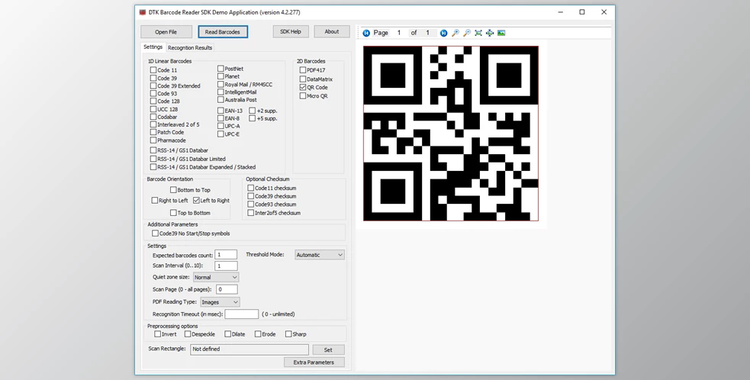750x380 pixels.
Task: Check Top to Bottom orientation
Action: coord(173,212)
